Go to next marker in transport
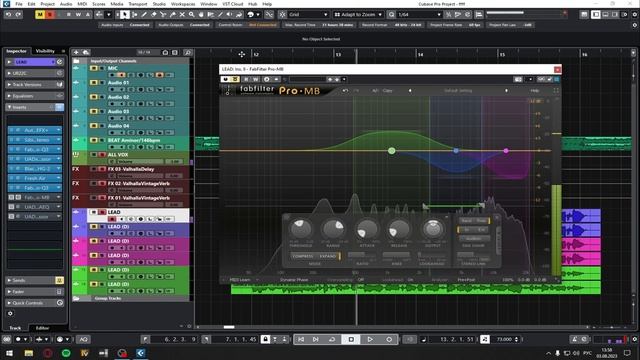This screenshot has height=360, width=640. pyautogui.click(x=316, y=339)
